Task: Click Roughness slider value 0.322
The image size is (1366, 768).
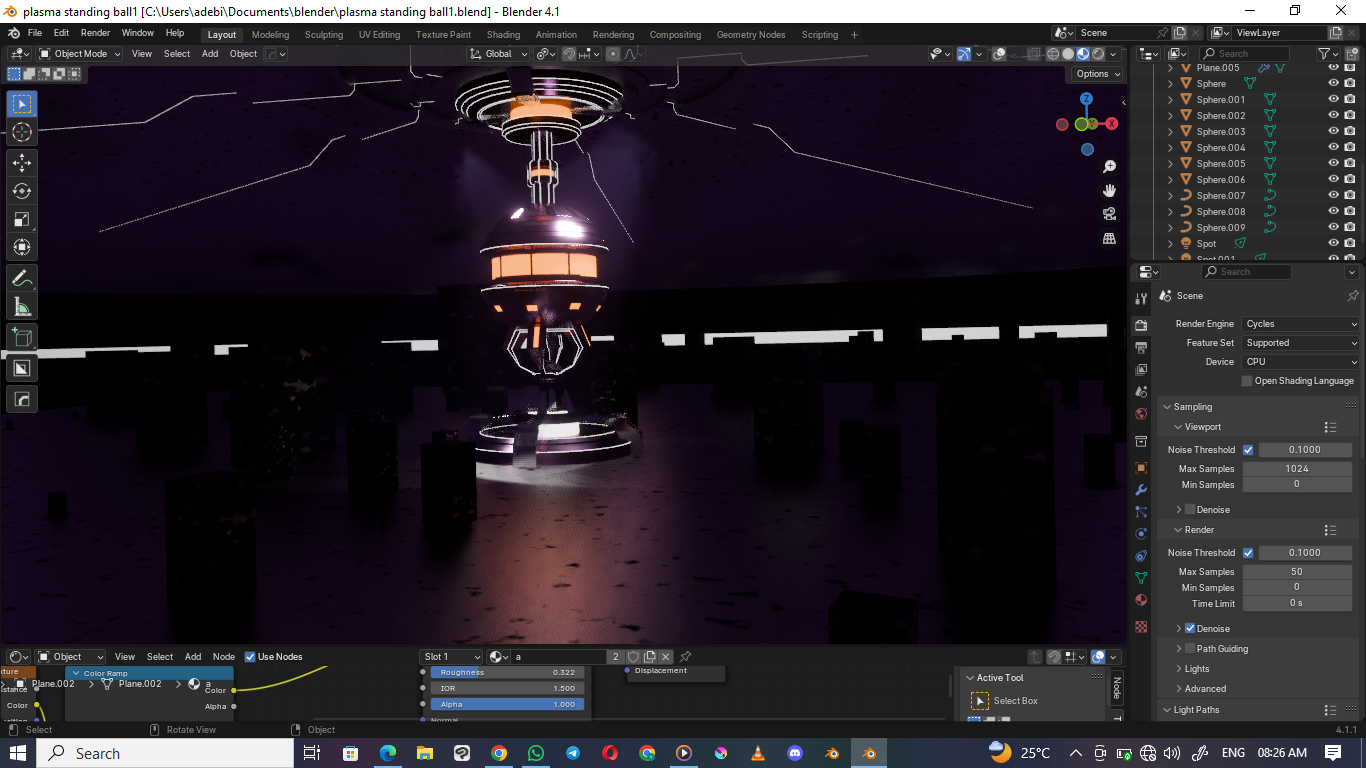Action: 507,673
